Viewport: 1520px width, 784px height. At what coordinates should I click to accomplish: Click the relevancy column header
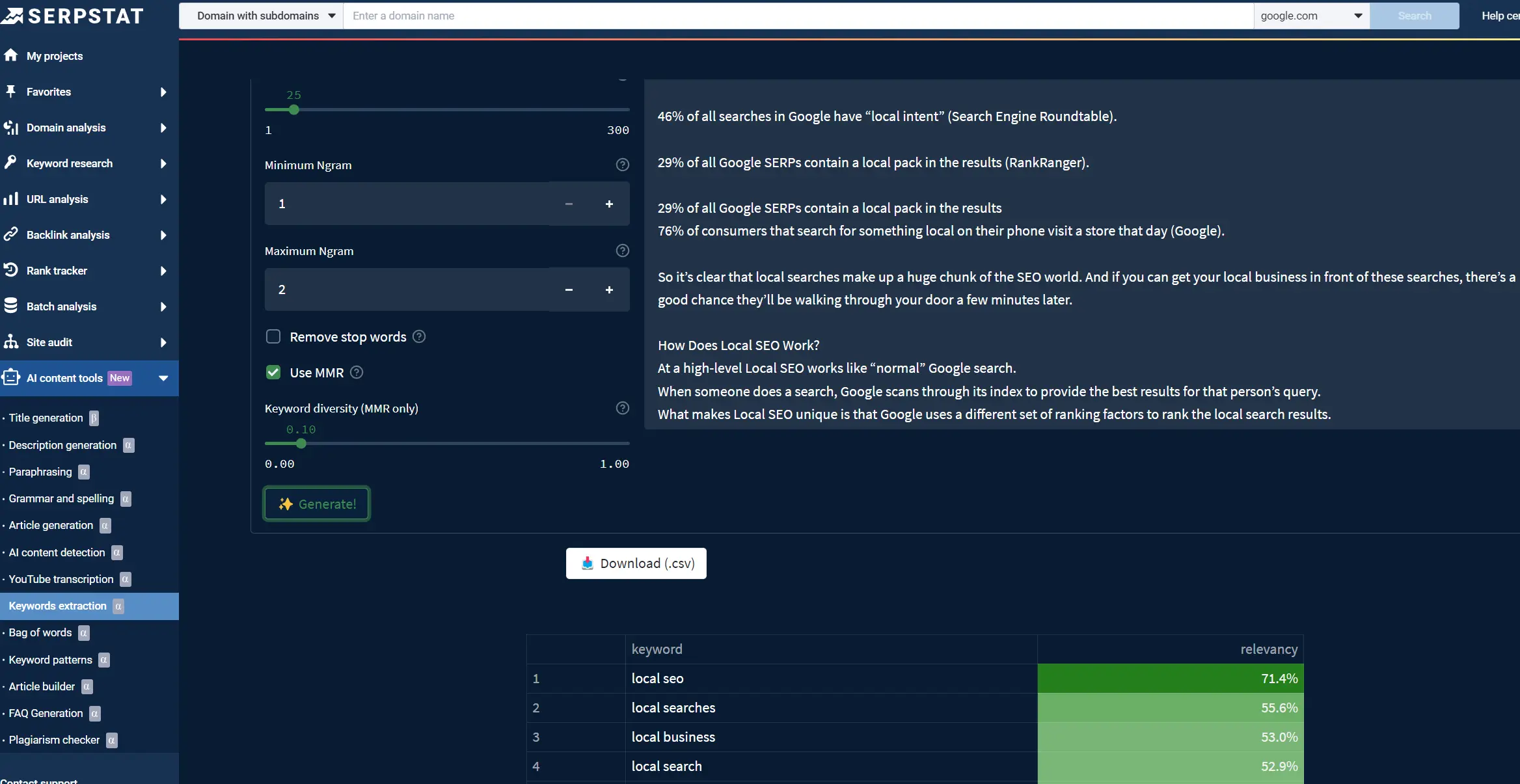coord(1171,649)
